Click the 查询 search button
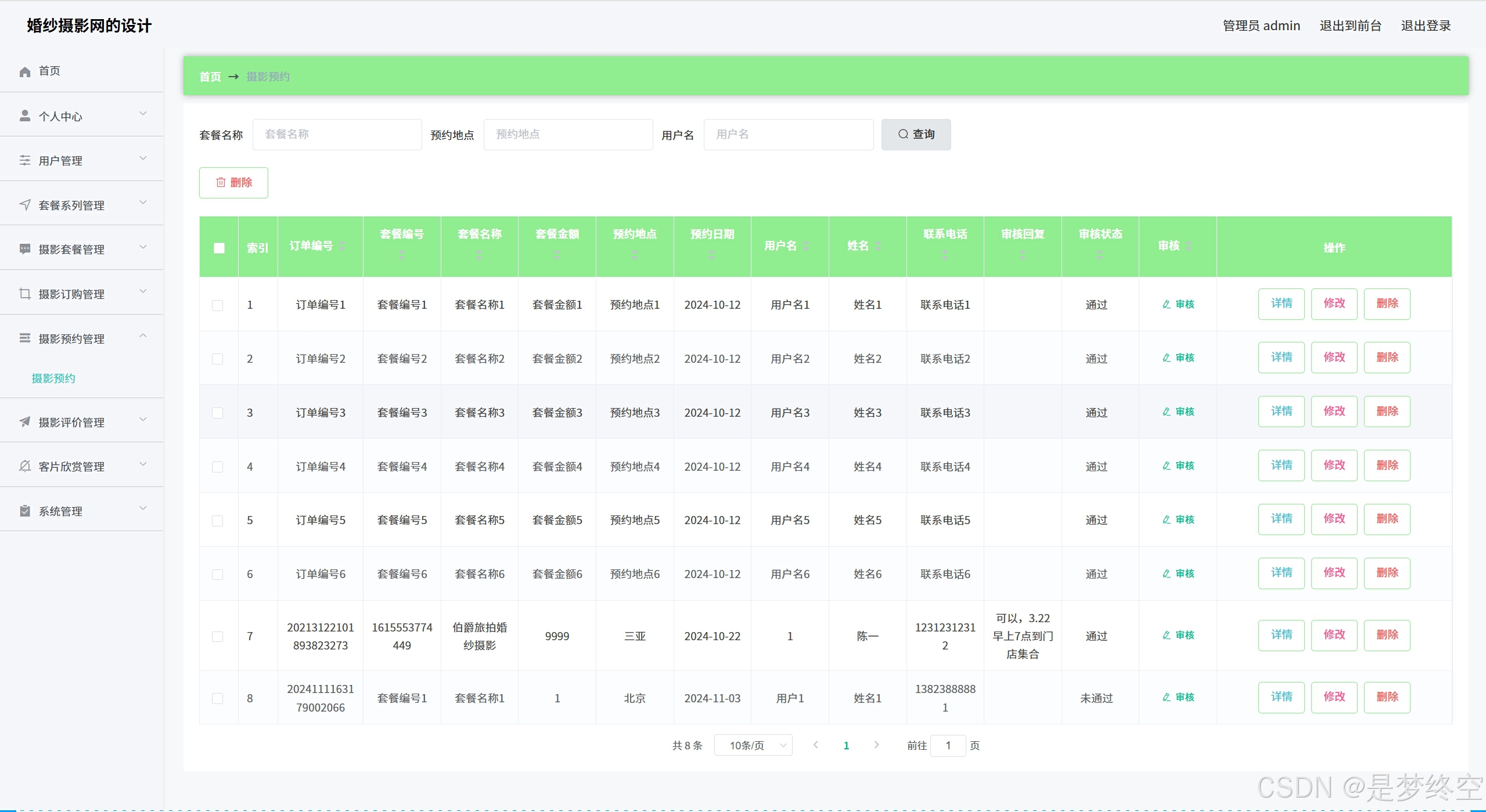This screenshot has height=812, width=1486. pos(916,134)
